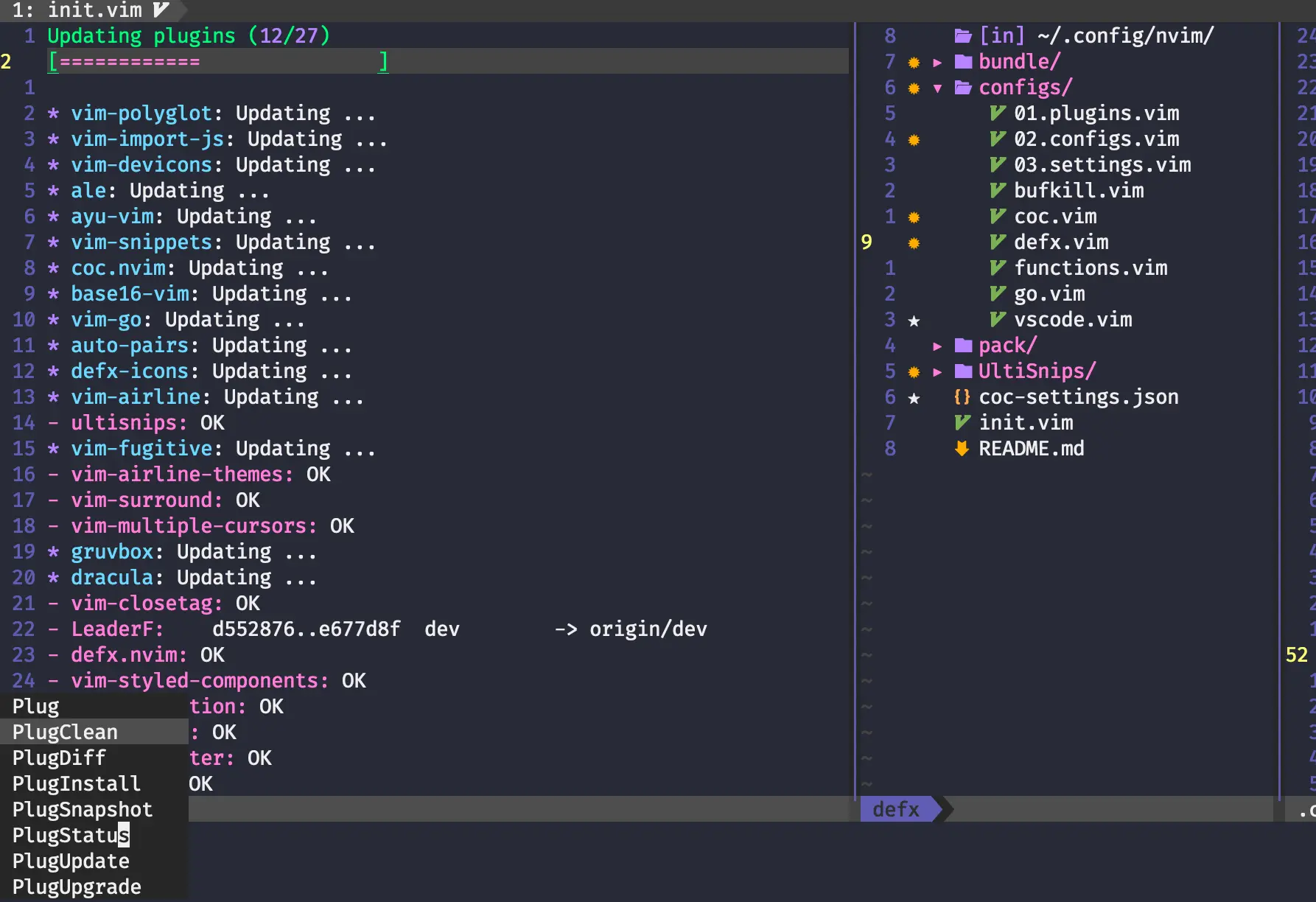This screenshot has width=1316, height=902.
Task: Click the vim-multiple-cursors OK line
Action: [201, 526]
